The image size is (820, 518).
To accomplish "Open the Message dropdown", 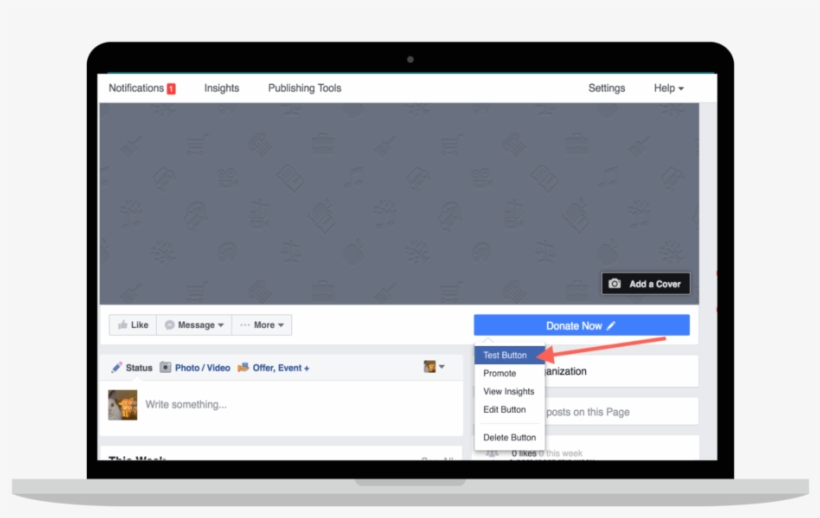I will pyautogui.click(x=194, y=325).
